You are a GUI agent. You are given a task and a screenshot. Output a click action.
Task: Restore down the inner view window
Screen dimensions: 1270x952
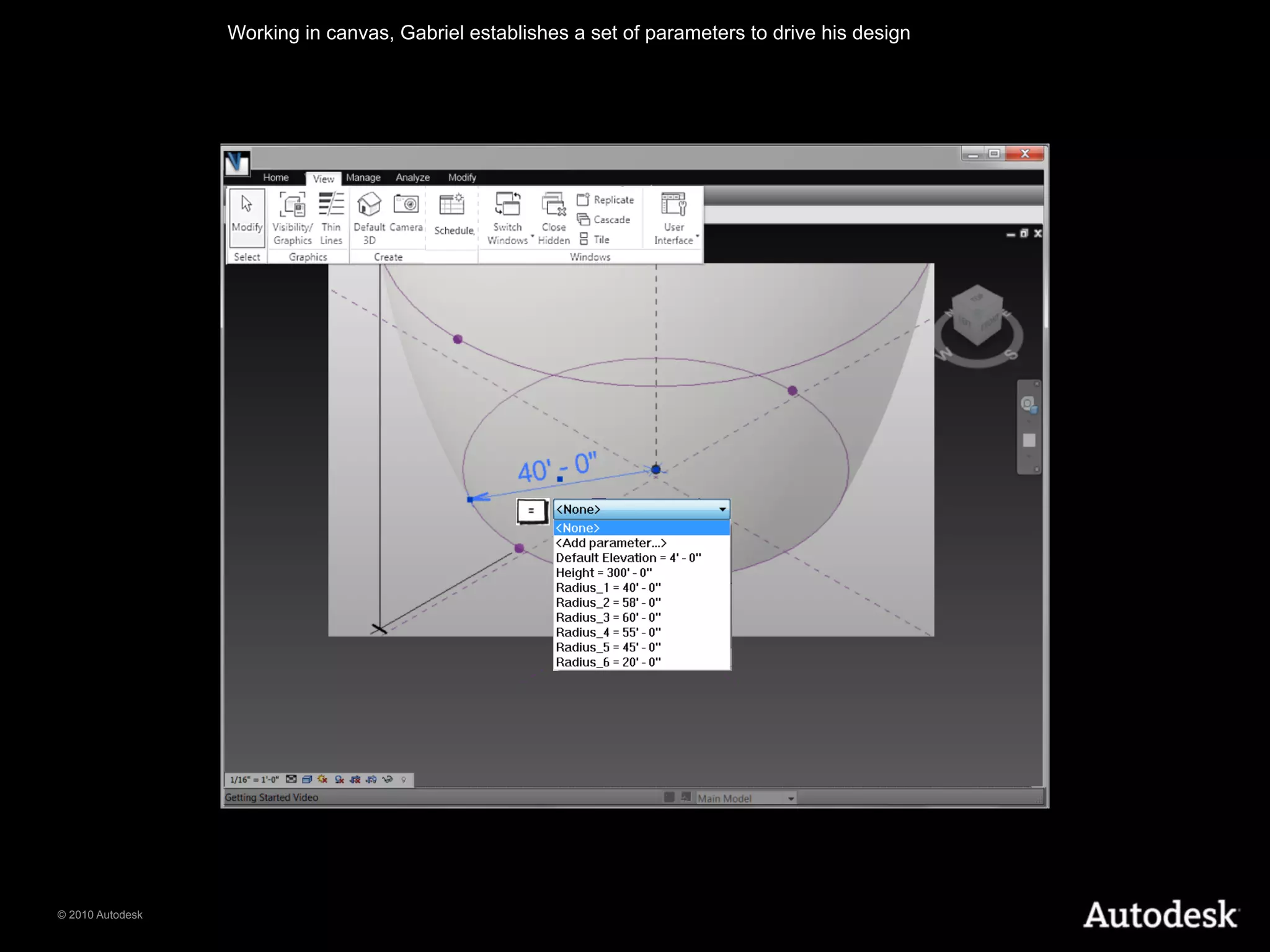pyautogui.click(x=1024, y=233)
